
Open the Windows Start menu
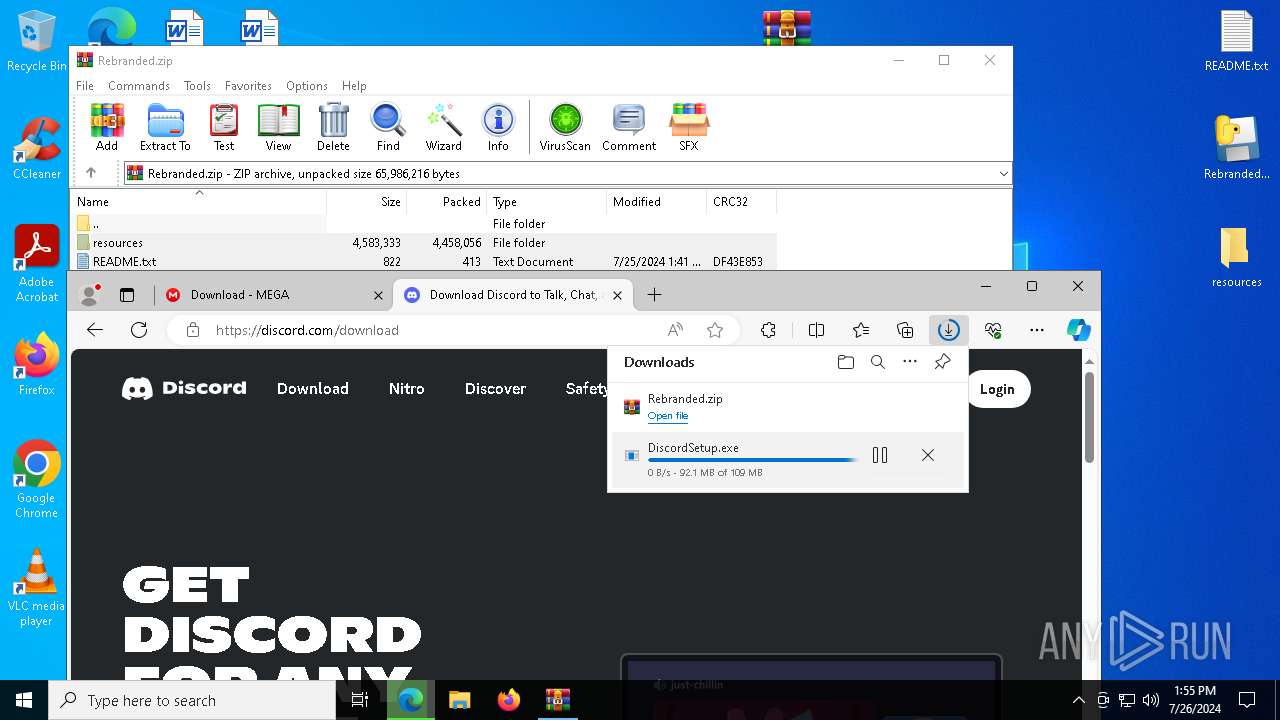pyautogui.click(x=24, y=700)
